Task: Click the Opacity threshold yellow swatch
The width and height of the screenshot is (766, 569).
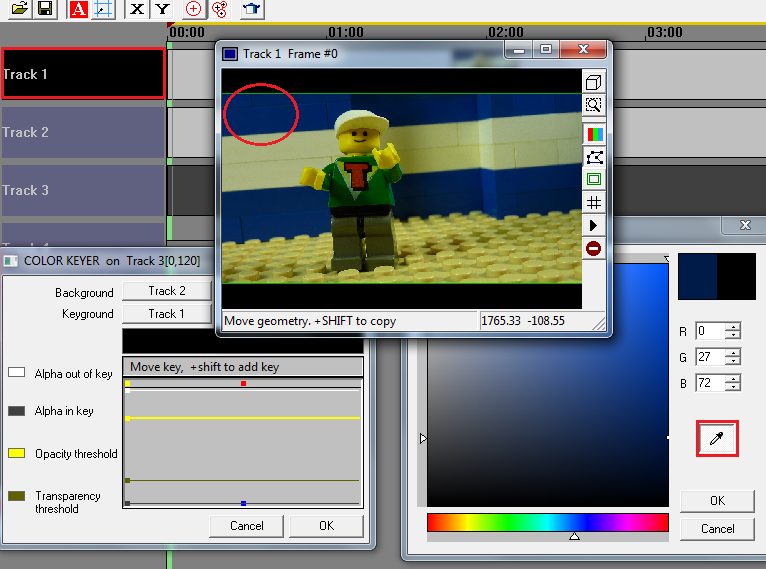Action: coord(17,453)
